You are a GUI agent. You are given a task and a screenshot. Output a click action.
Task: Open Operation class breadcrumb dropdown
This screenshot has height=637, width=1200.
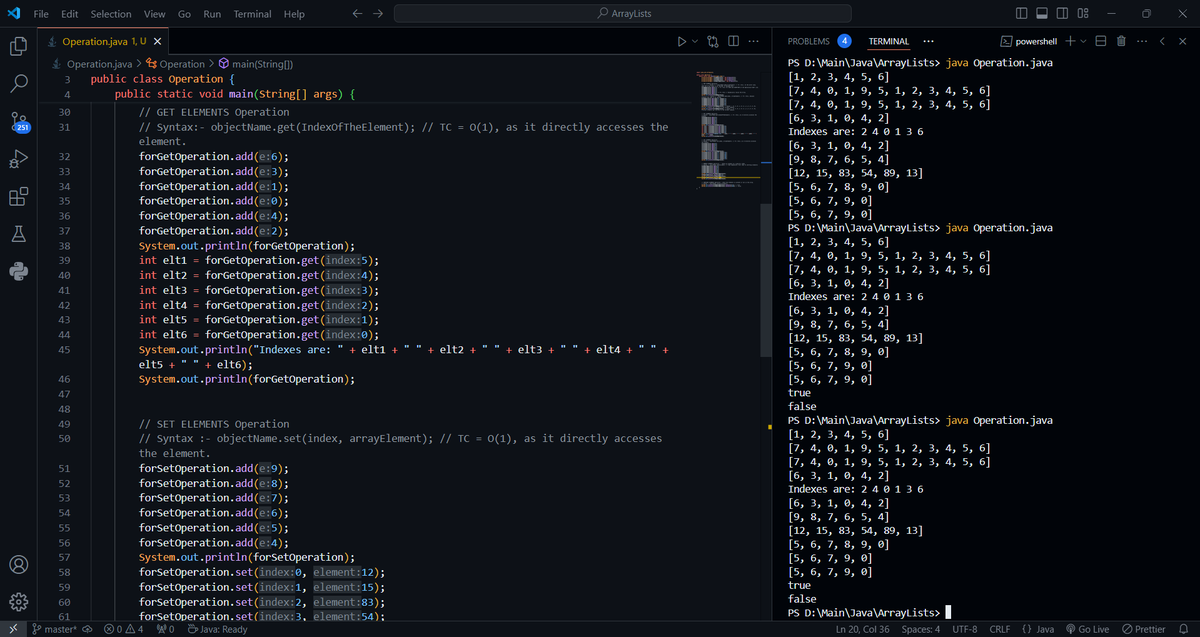(x=176, y=64)
